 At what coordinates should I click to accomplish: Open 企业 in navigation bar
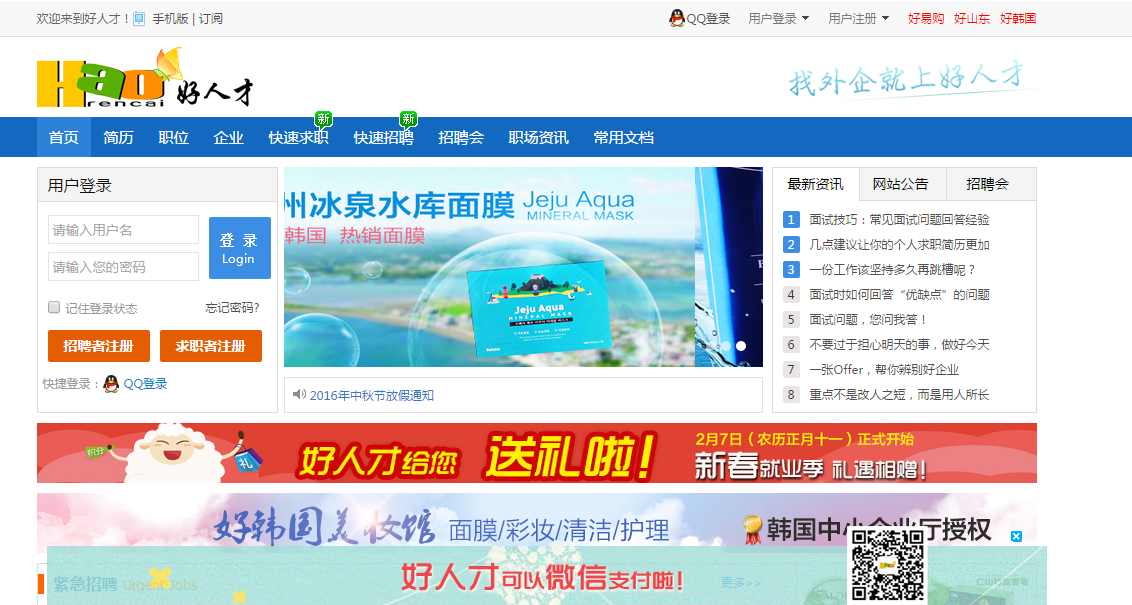pyautogui.click(x=228, y=137)
